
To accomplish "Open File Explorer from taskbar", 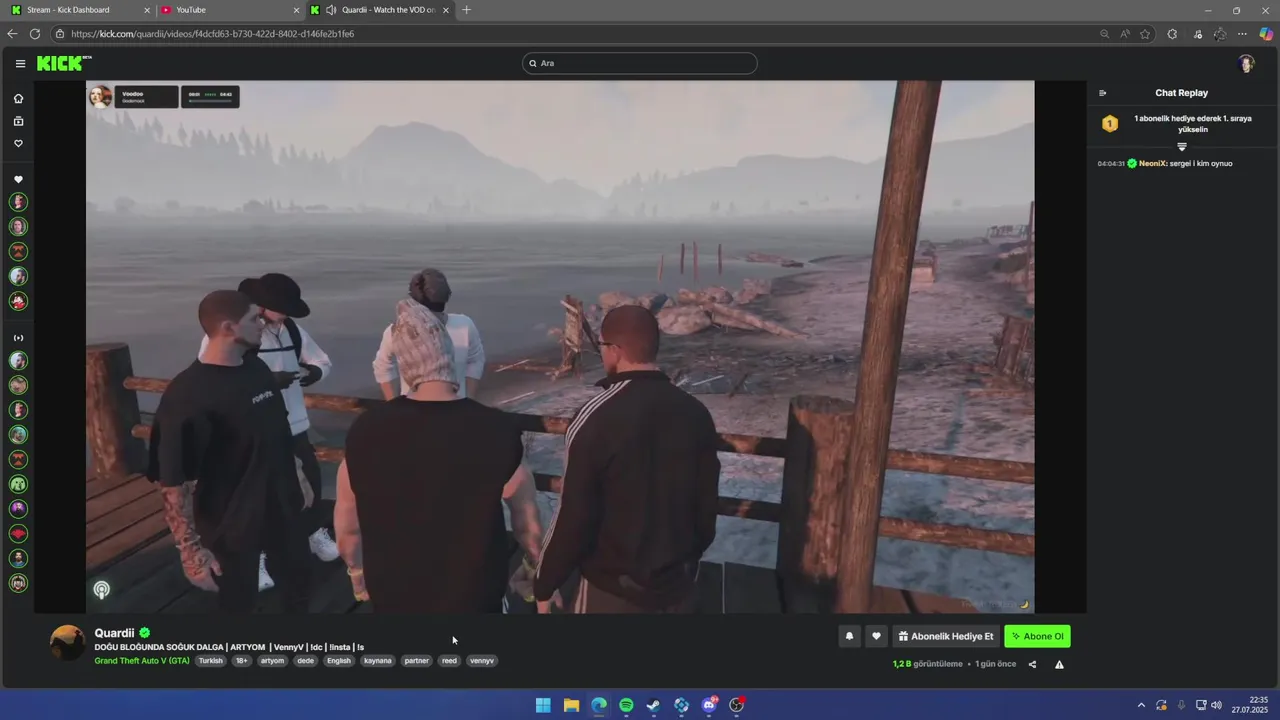I will [571, 705].
